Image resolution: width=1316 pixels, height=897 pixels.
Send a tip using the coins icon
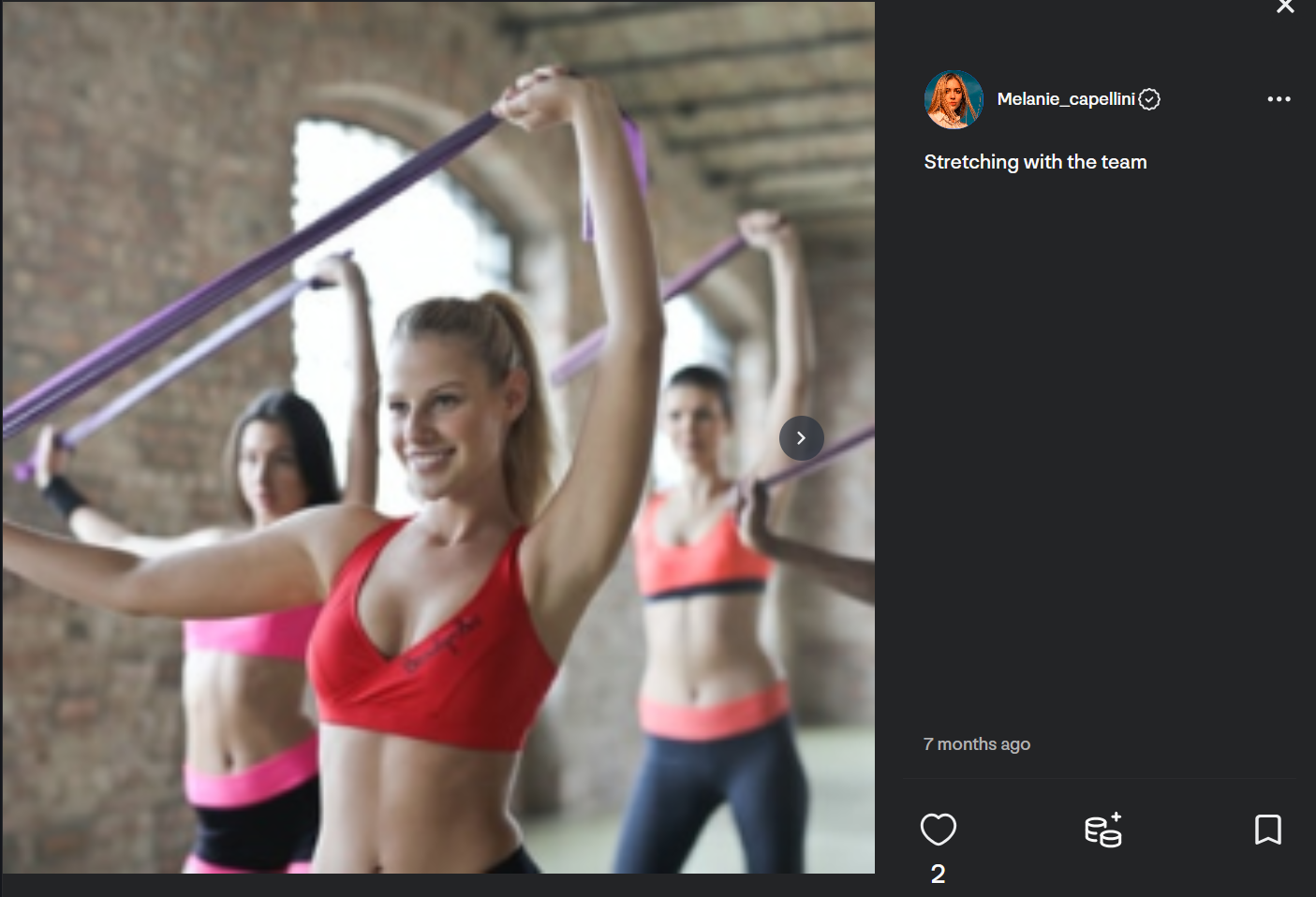pos(1103,830)
